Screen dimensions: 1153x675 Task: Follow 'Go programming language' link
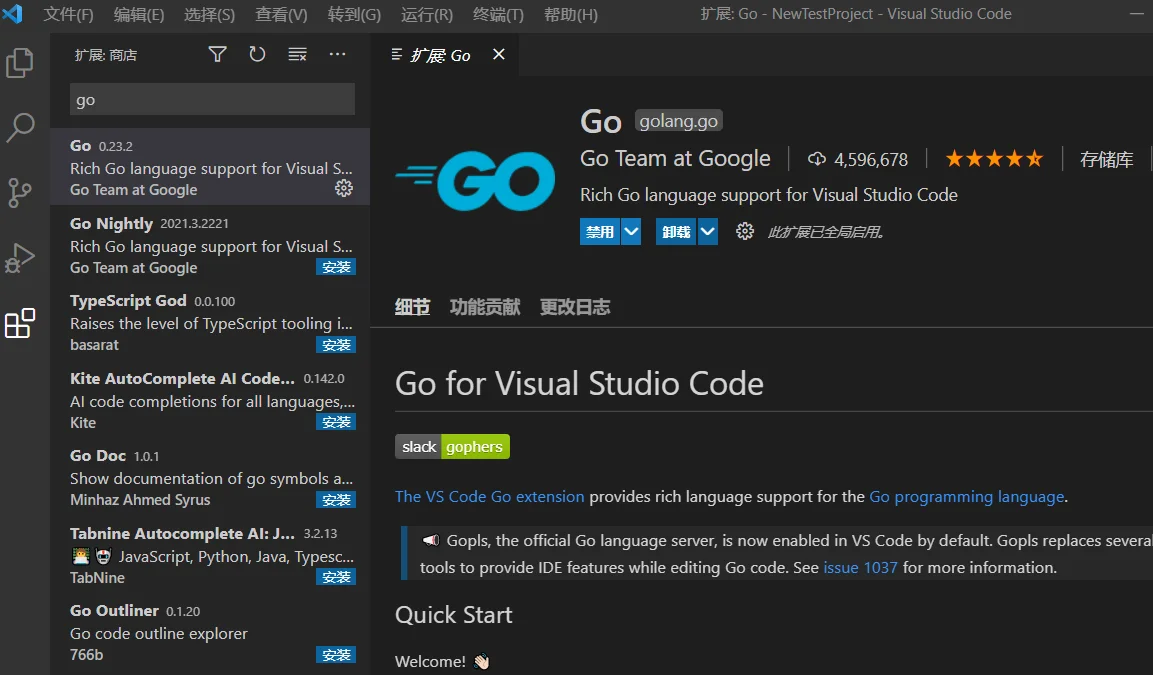[967, 496]
